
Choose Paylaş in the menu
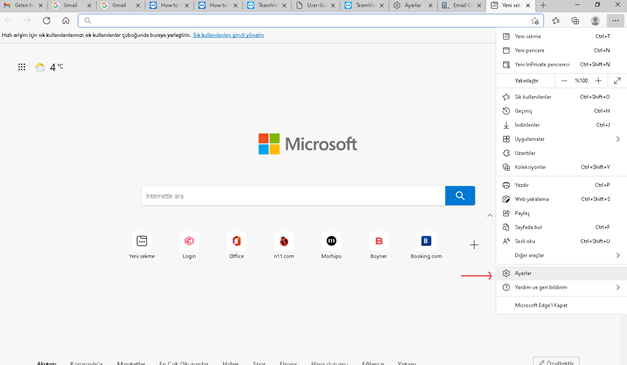pos(561,213)
